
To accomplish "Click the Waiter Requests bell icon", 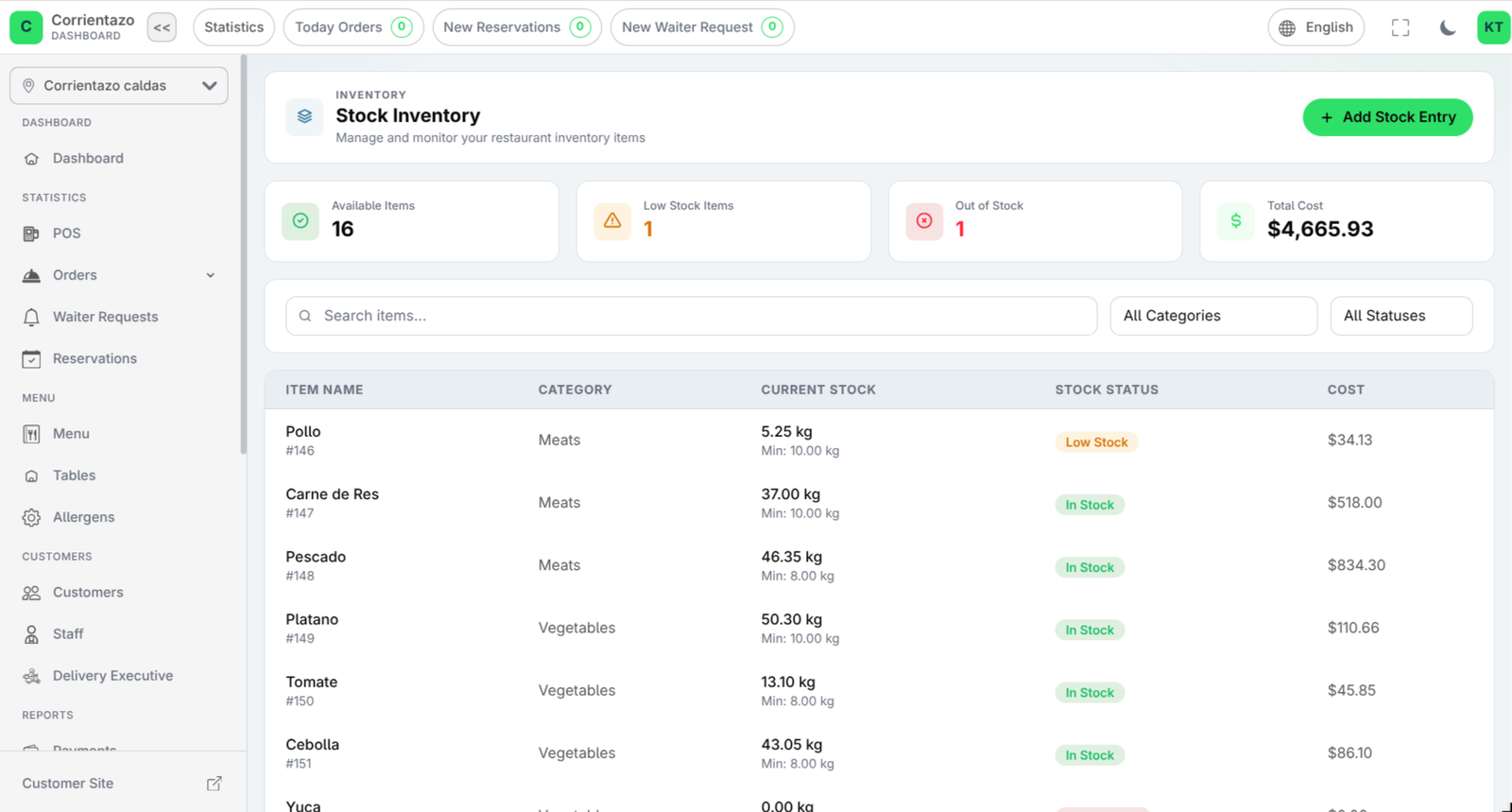I will pyautogui.click(x=31, y=317).
